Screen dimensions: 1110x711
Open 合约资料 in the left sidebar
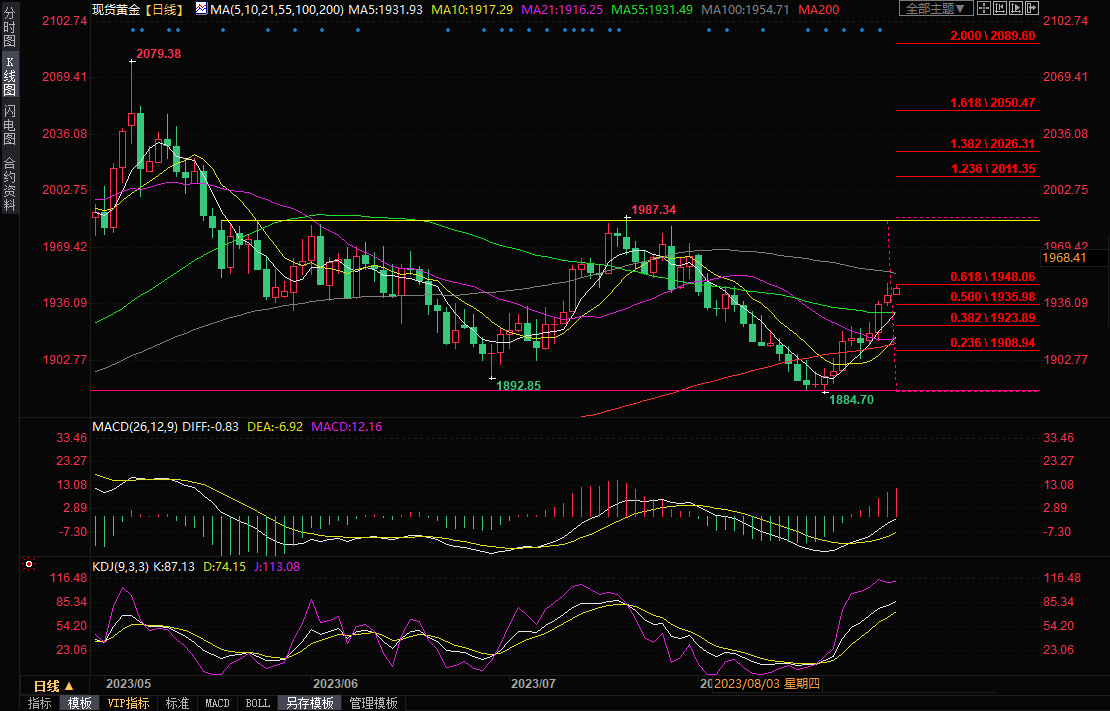(x=9, y=183)
